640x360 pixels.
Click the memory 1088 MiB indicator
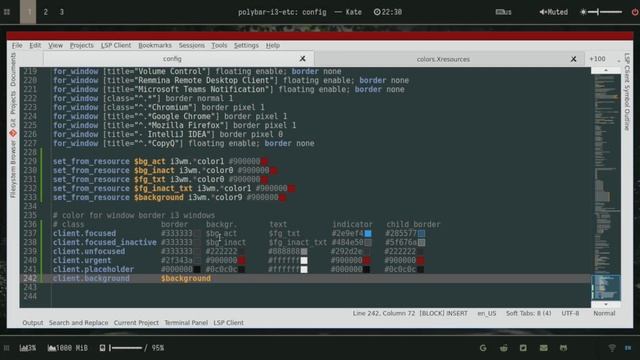click(67, 348)
